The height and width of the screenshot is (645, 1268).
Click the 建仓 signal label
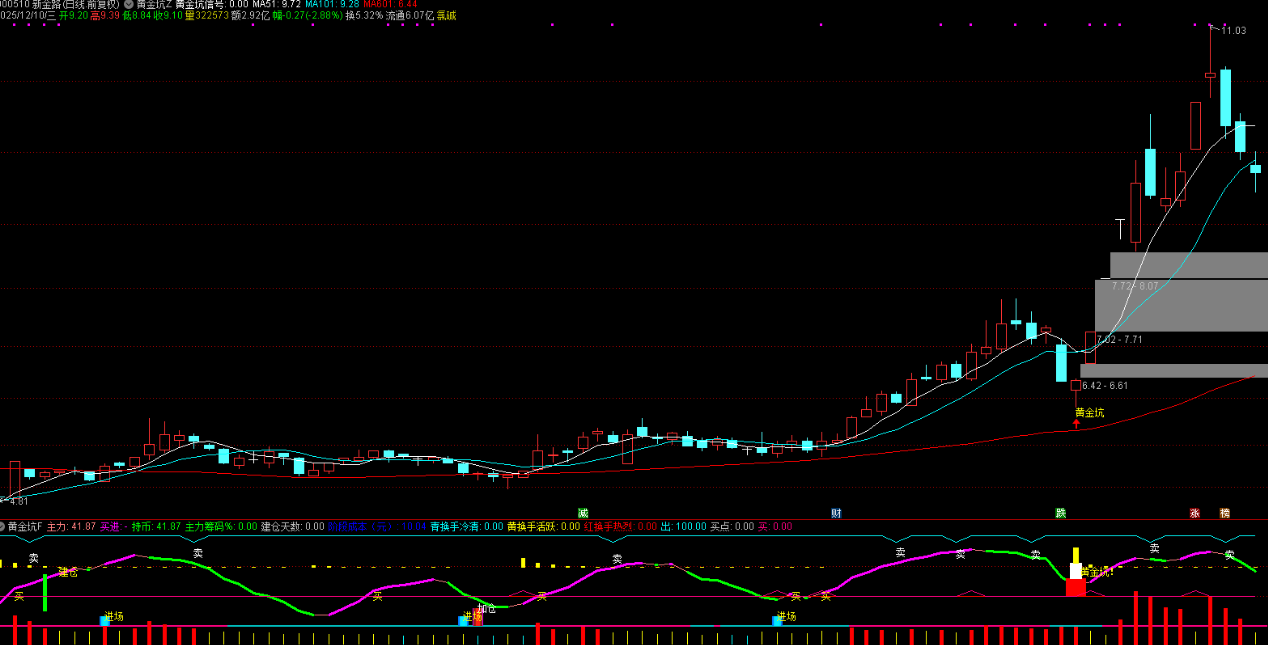(68, 572)
